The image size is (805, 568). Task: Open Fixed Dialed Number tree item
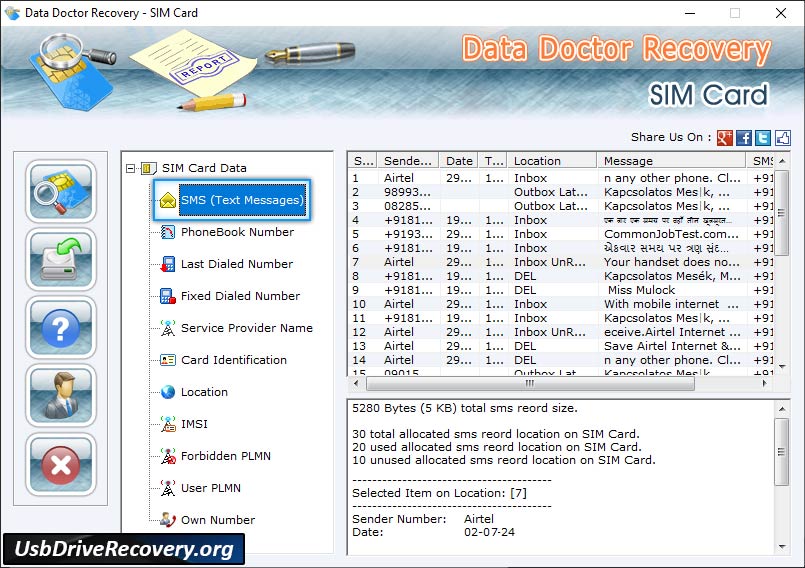pos(240,296)
